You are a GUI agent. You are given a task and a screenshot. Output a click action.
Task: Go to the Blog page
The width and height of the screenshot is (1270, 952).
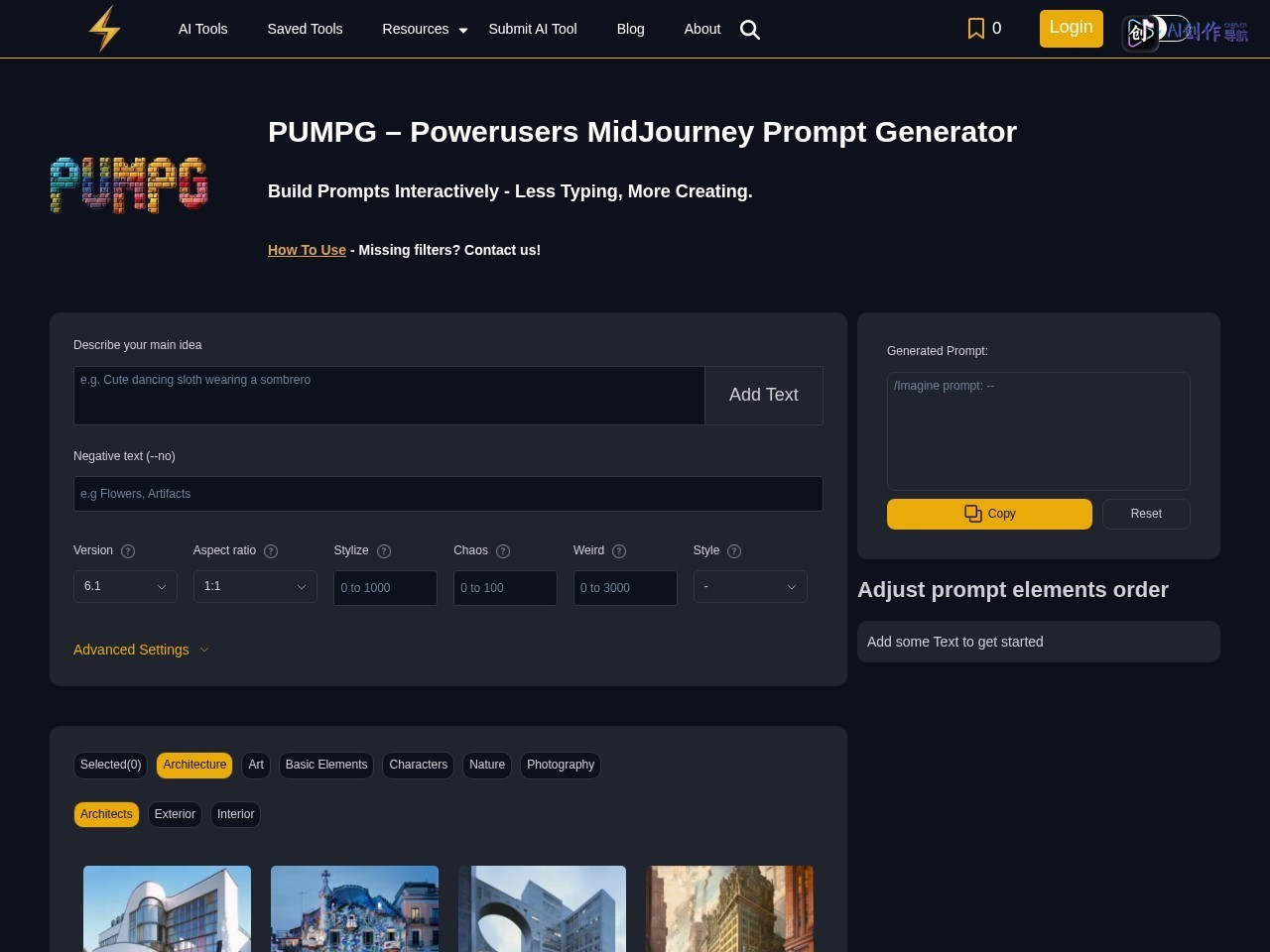click(631, 29)
